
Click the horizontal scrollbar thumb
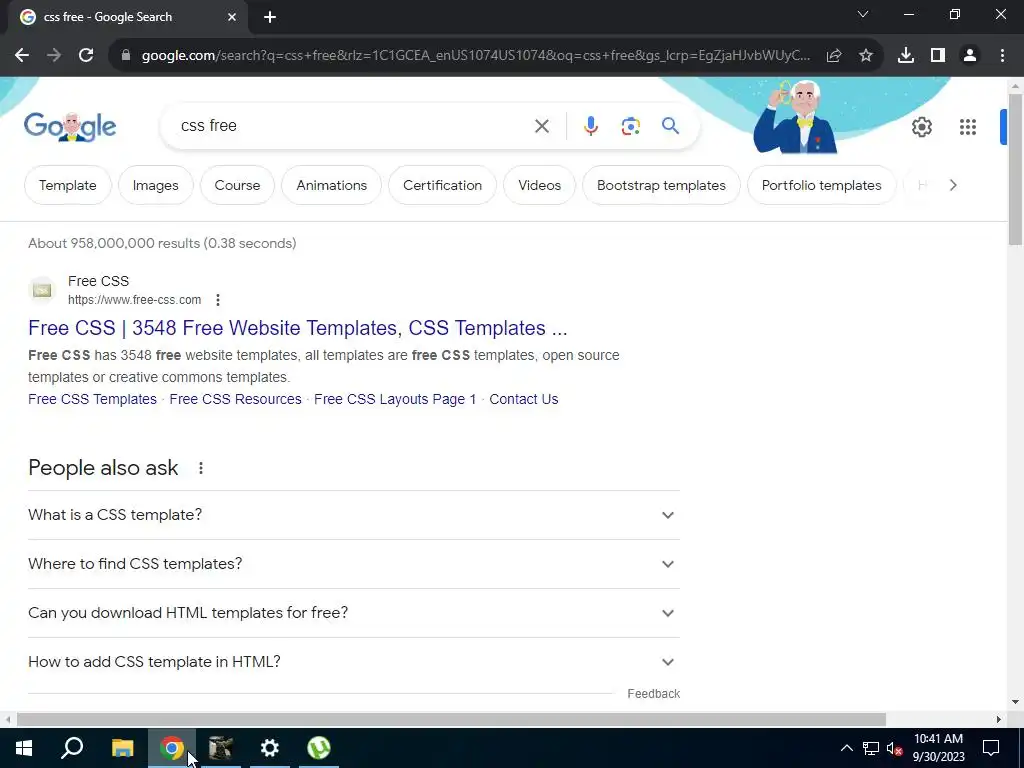pyautogui.click(x=451, y=720)
